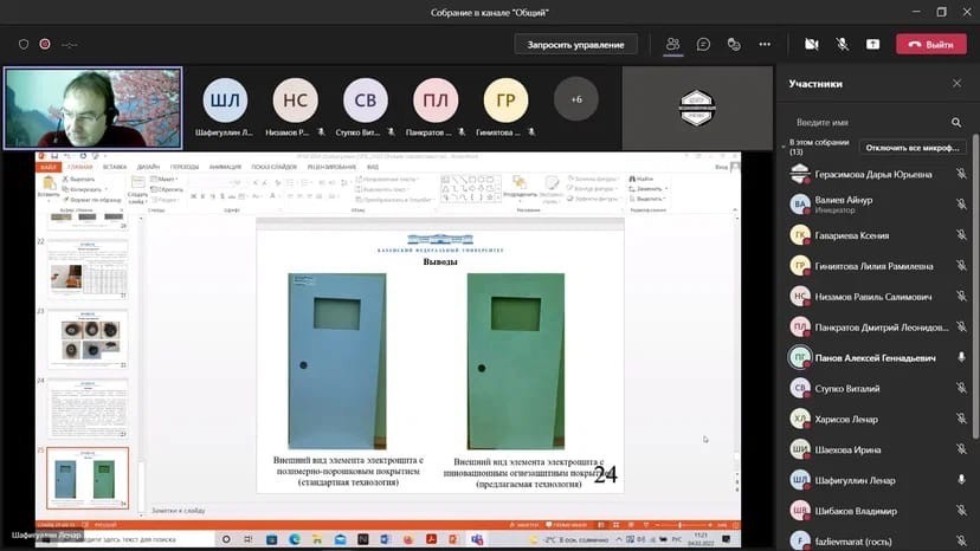Click the microphone icon next to Панов Алексей Геннадьевич
This screenshot has height=551, width=980.
[961, 358]
